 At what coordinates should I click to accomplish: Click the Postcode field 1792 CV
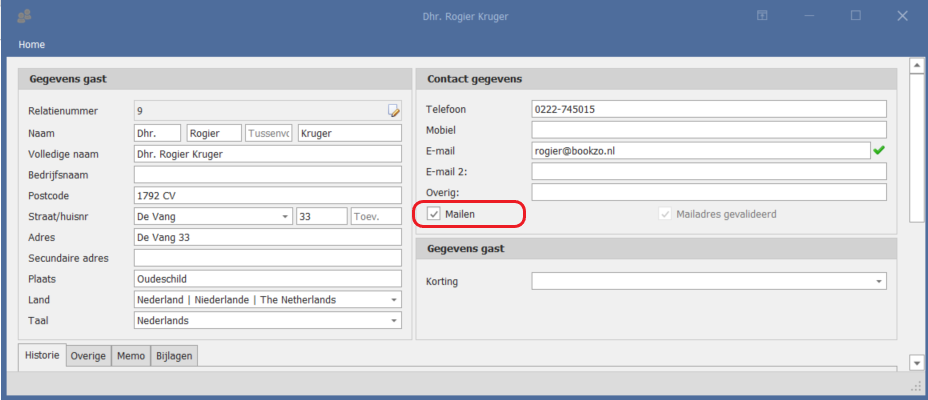(268, 195)
